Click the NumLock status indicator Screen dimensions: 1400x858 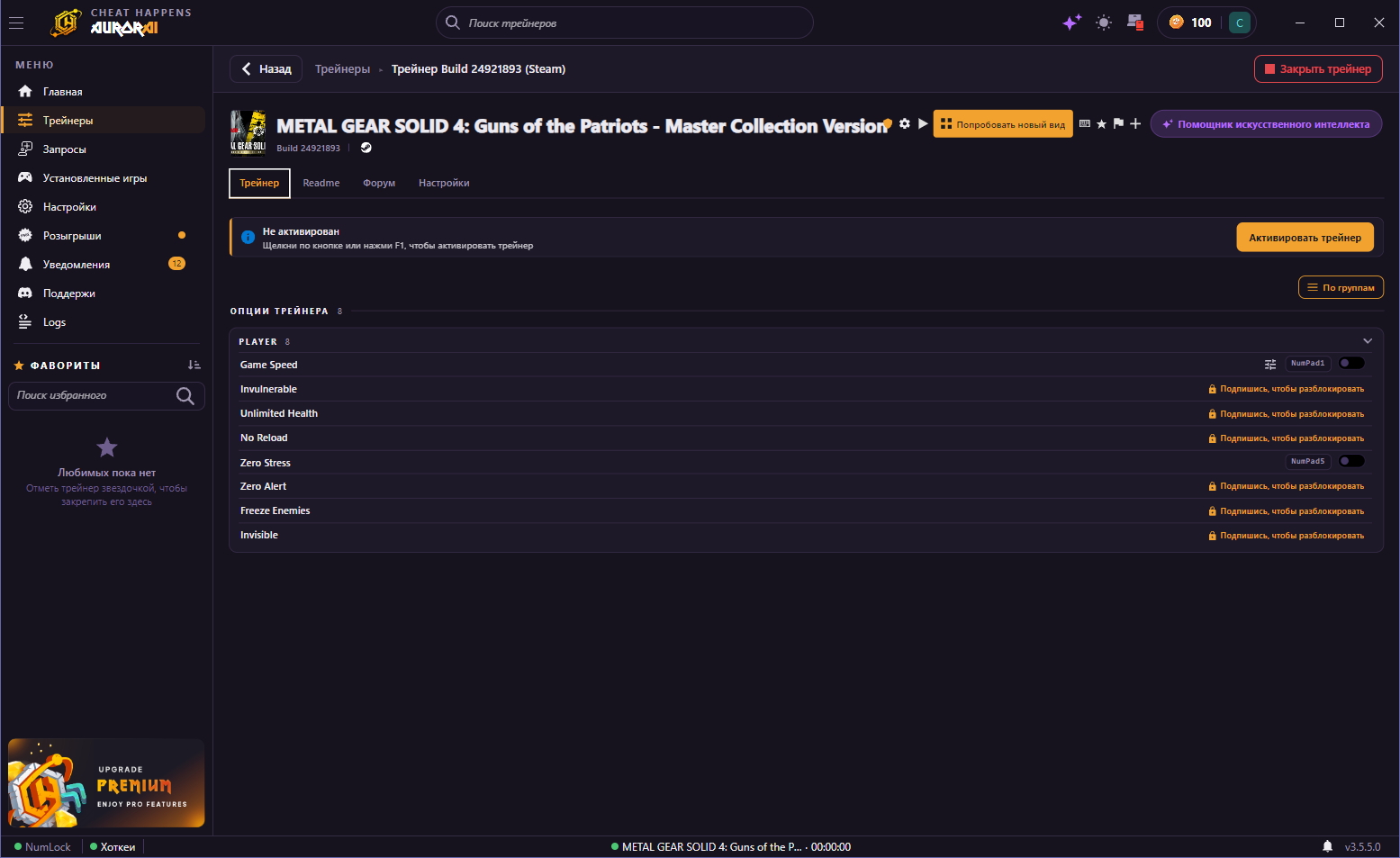(x=42, y=847)
